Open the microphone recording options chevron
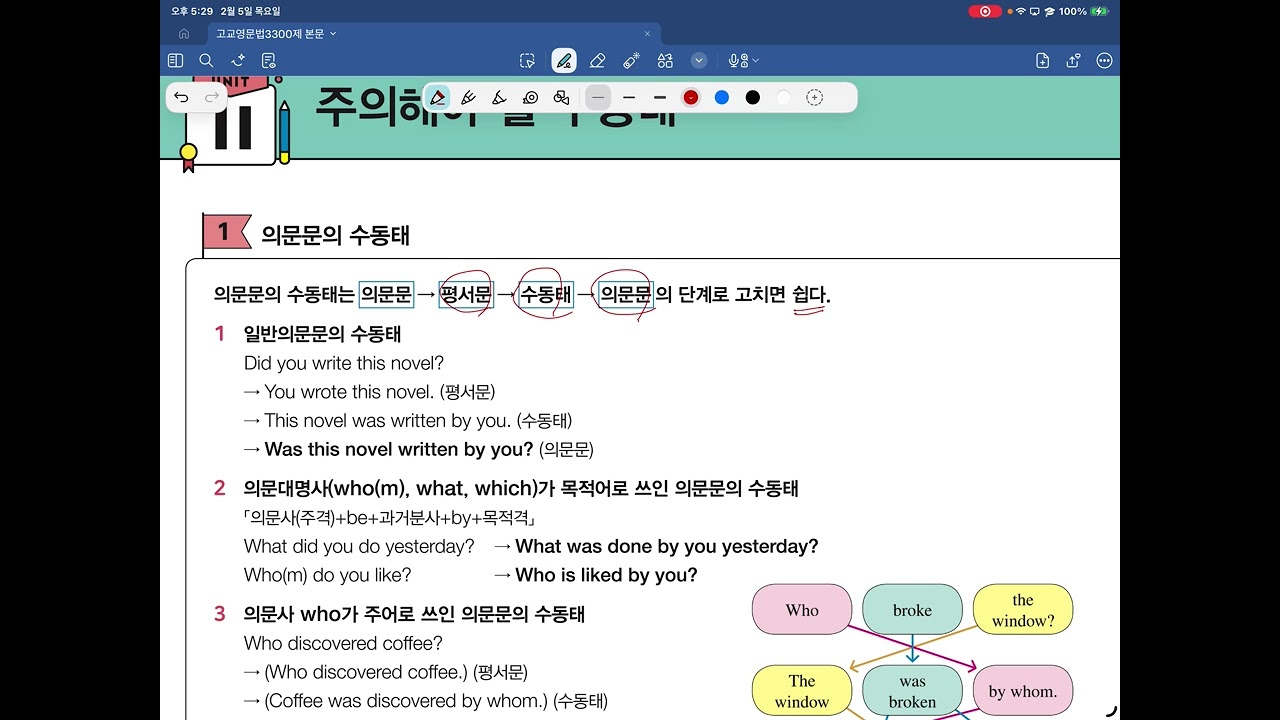This screenshot has height=720, width=1280. click(755, 61)
